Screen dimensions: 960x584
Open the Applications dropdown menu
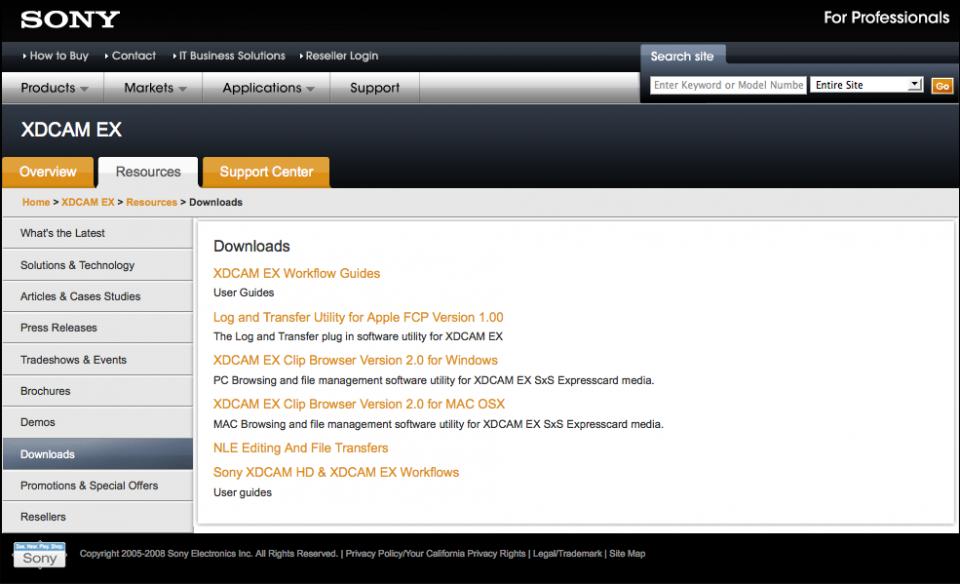point(268,88)
